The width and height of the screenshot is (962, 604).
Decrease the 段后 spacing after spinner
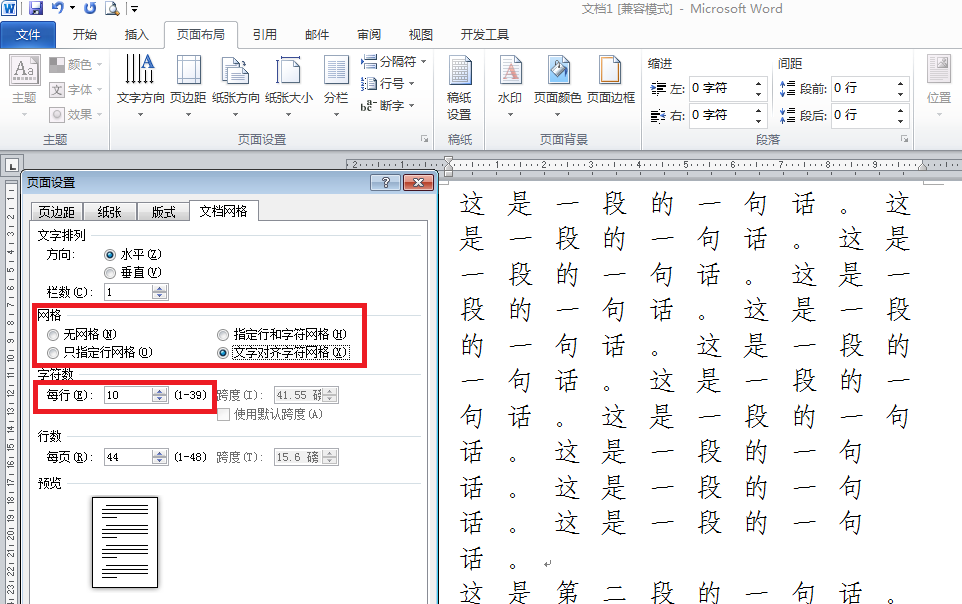coord(900,120)
